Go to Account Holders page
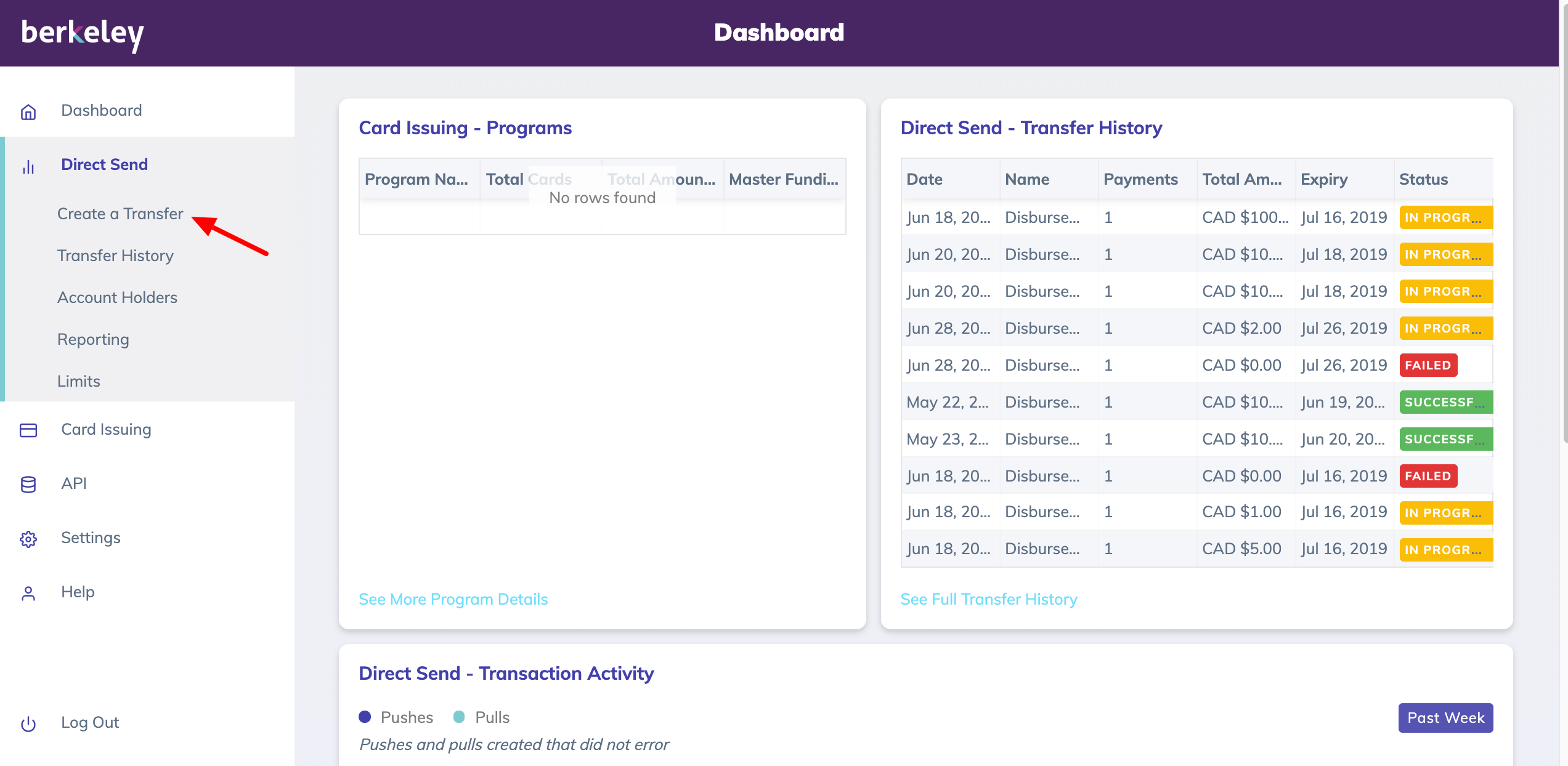Screen dimensions: 1568x766 pos(117,297)
